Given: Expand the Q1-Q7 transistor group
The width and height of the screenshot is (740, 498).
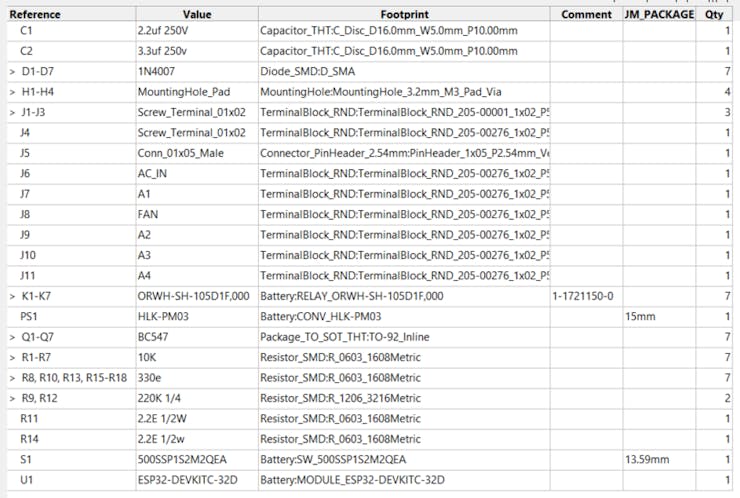Looking at the screenshot, I should pyautogui.click(x=11, y=337).
